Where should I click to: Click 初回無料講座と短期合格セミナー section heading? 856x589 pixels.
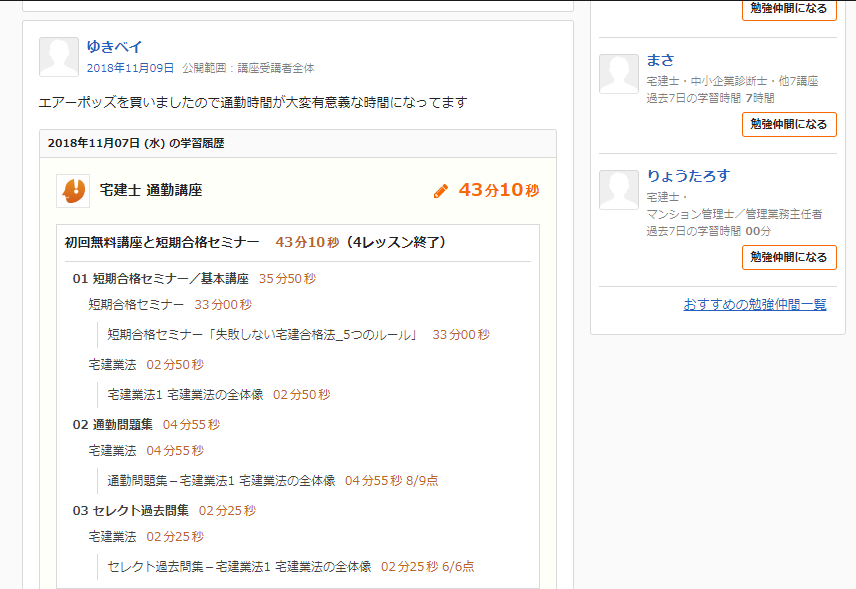pyautogui.click(x=162, y=242)
